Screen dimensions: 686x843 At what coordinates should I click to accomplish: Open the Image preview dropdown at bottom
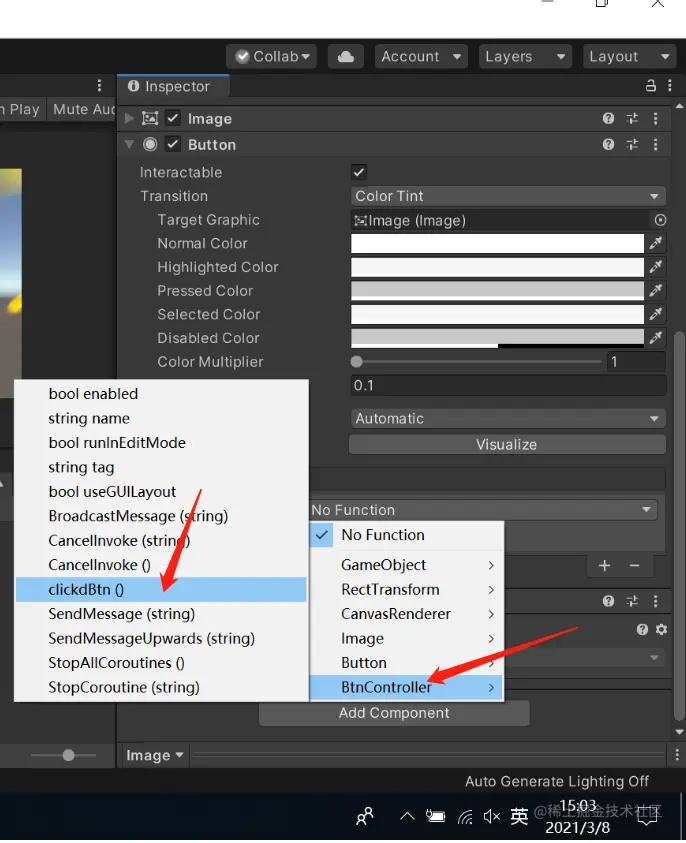[x=154, y=755]
